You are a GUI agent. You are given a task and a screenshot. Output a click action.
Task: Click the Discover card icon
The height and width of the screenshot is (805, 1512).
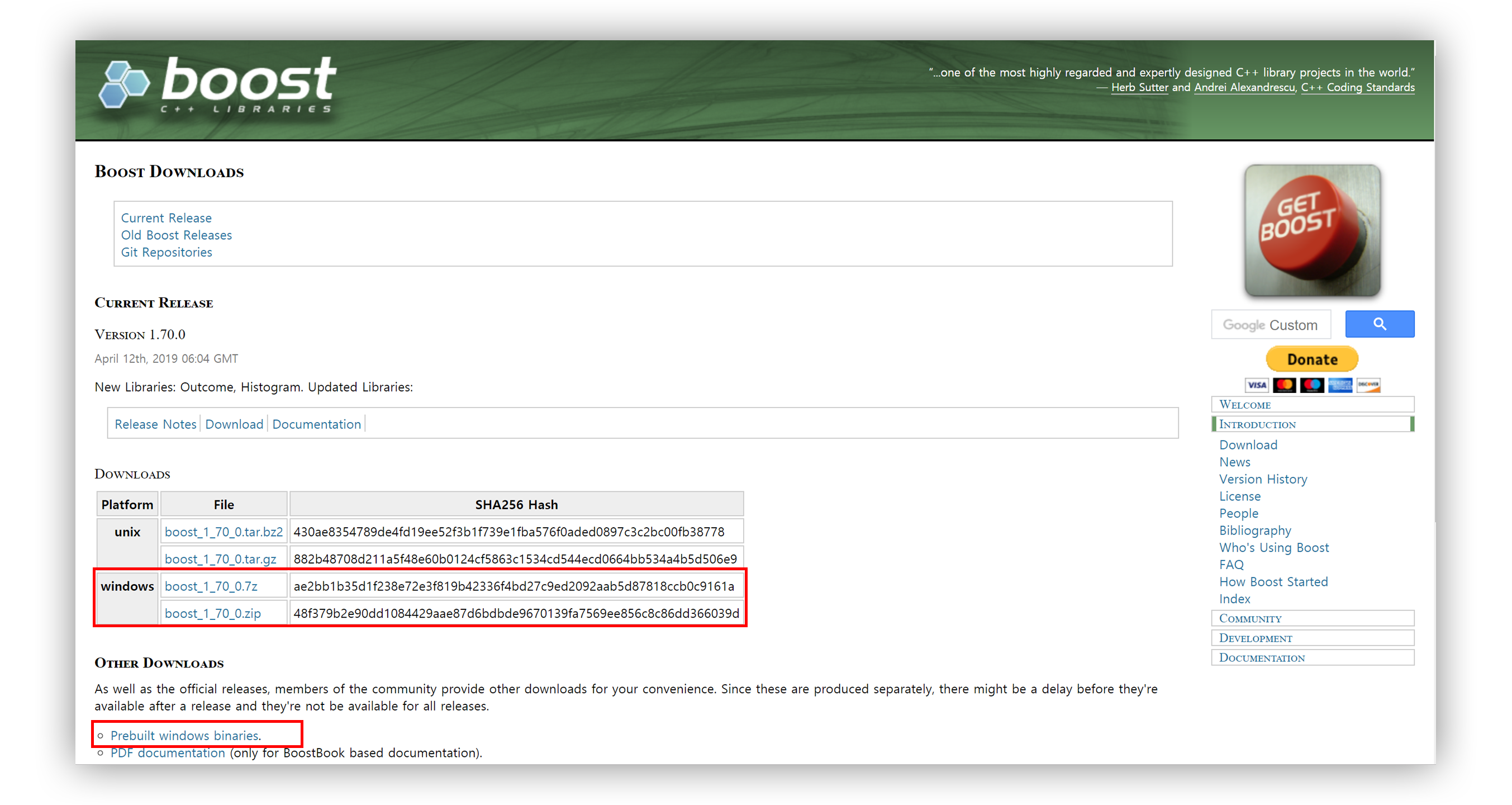1368,385
